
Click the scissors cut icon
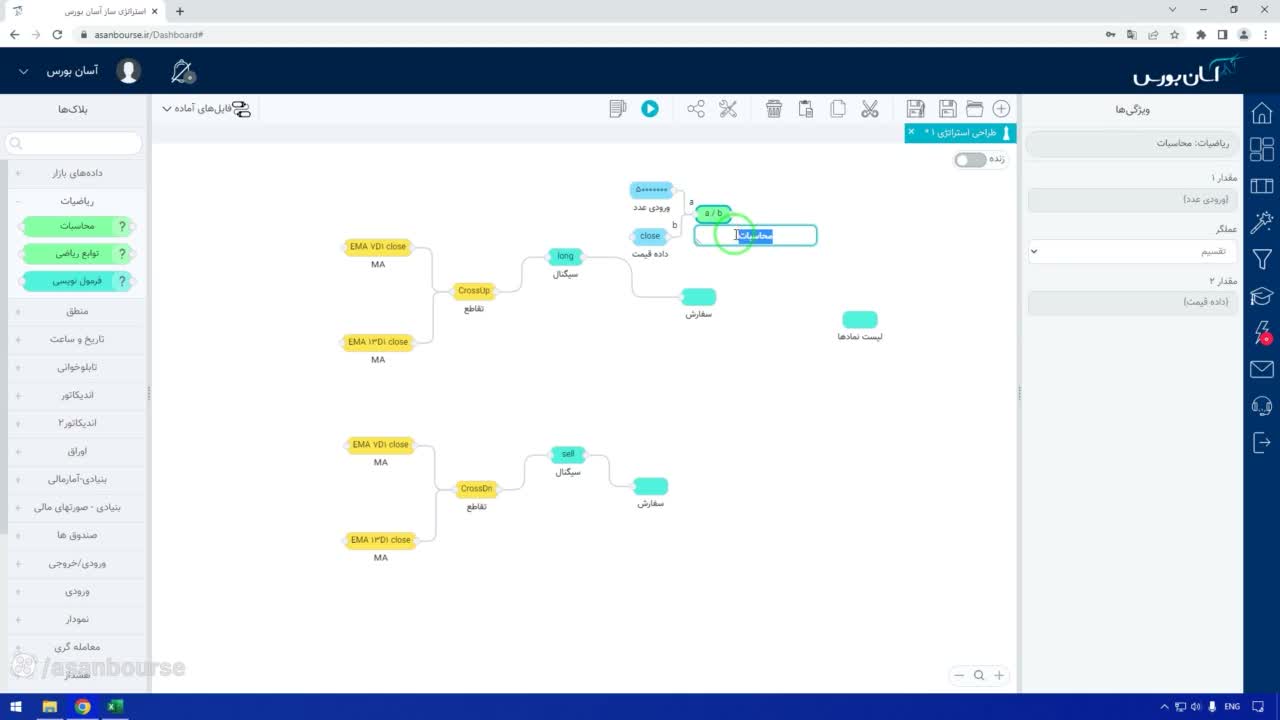click(x=869, y=109)
